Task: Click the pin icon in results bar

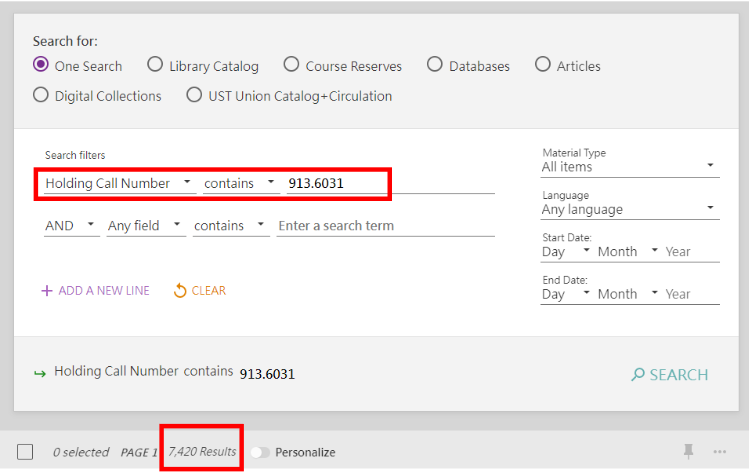Action: click(x=688, y=452)
